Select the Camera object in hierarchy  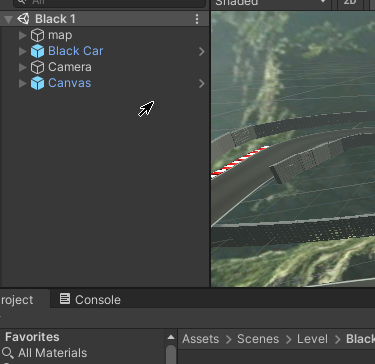(x=70, y=67)
